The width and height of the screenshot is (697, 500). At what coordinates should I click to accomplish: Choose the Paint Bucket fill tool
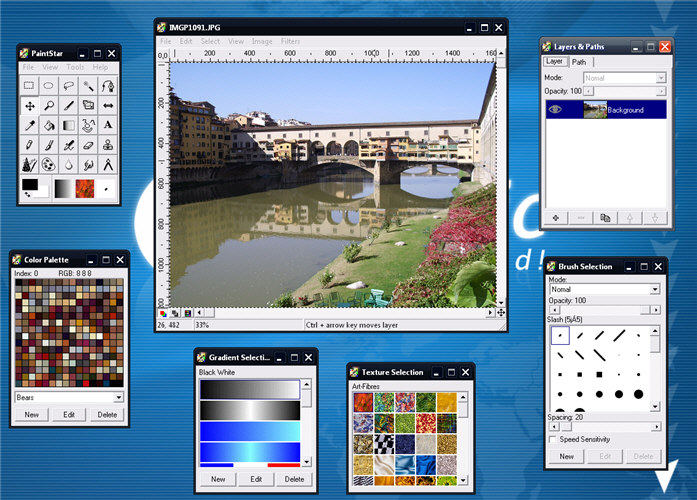(49, 125)
